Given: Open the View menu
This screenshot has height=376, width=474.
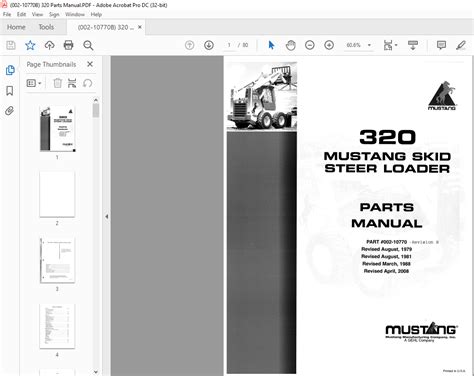Looking at the screenshot, I should 37,14.
